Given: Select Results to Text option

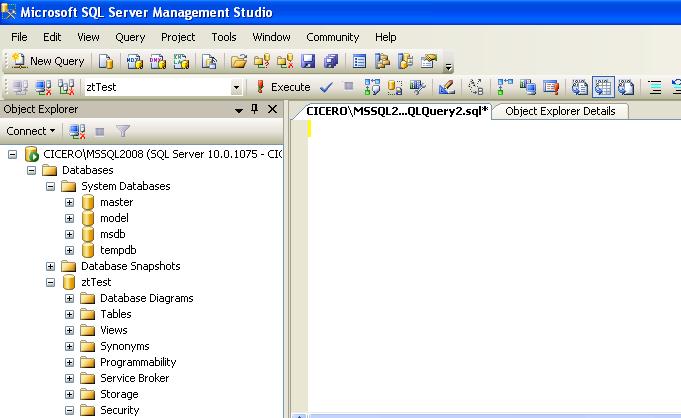Looking at the screenshot, I should tap(579, 87).
